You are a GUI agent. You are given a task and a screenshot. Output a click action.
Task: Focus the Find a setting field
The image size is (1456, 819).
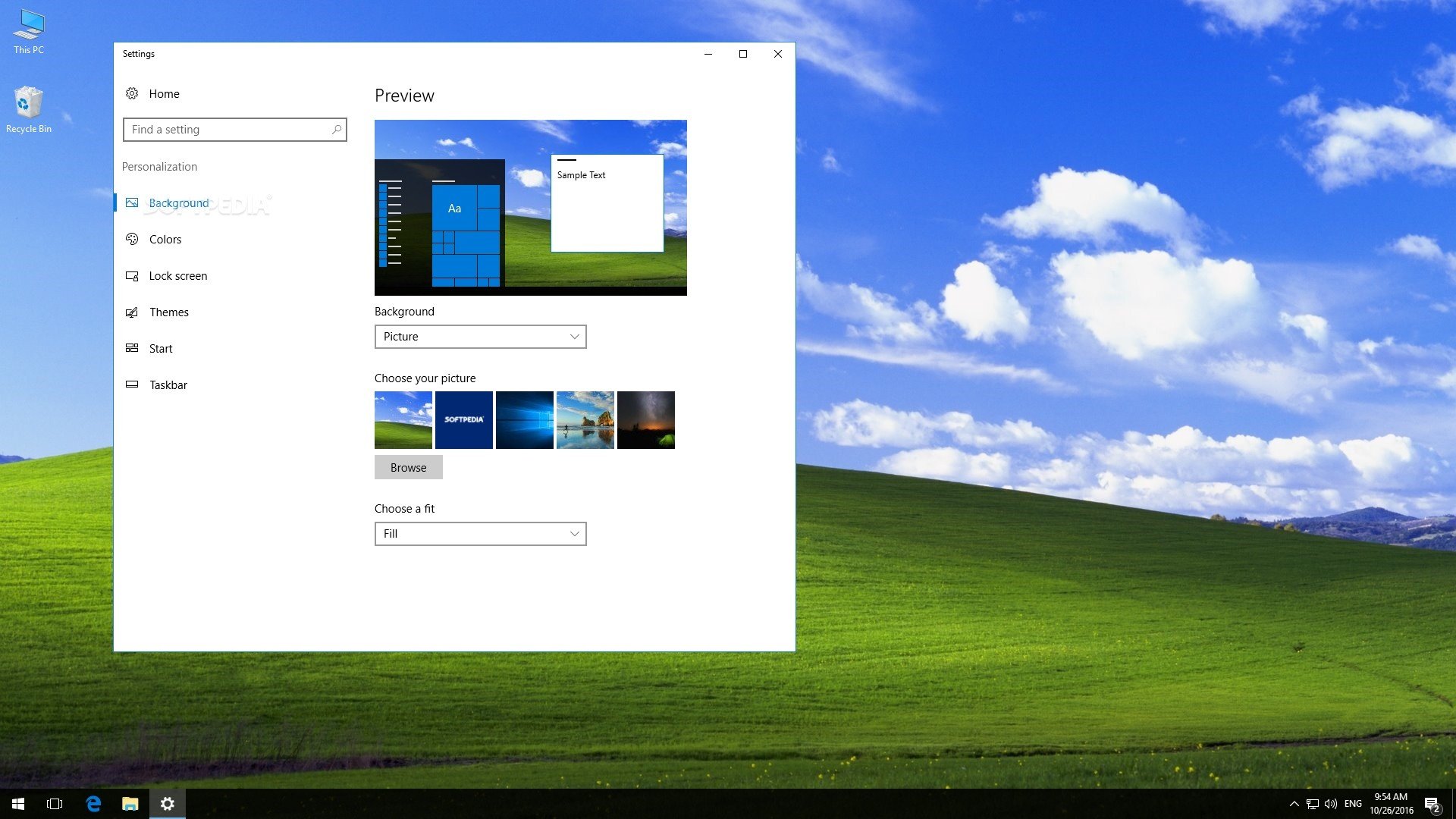tap(235, 130)
